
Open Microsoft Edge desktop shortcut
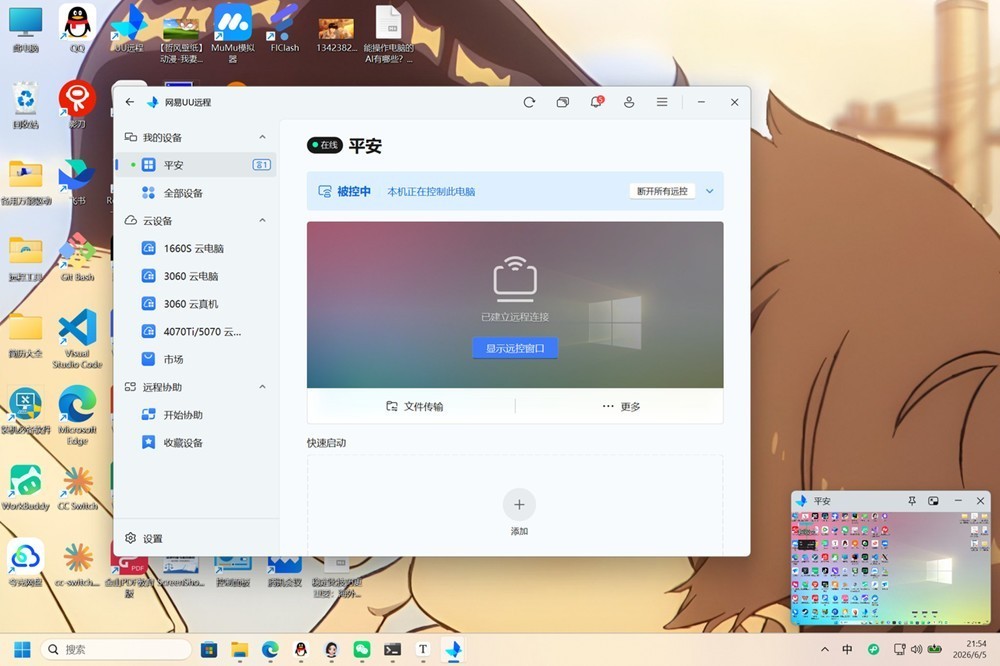click(77, 415)
